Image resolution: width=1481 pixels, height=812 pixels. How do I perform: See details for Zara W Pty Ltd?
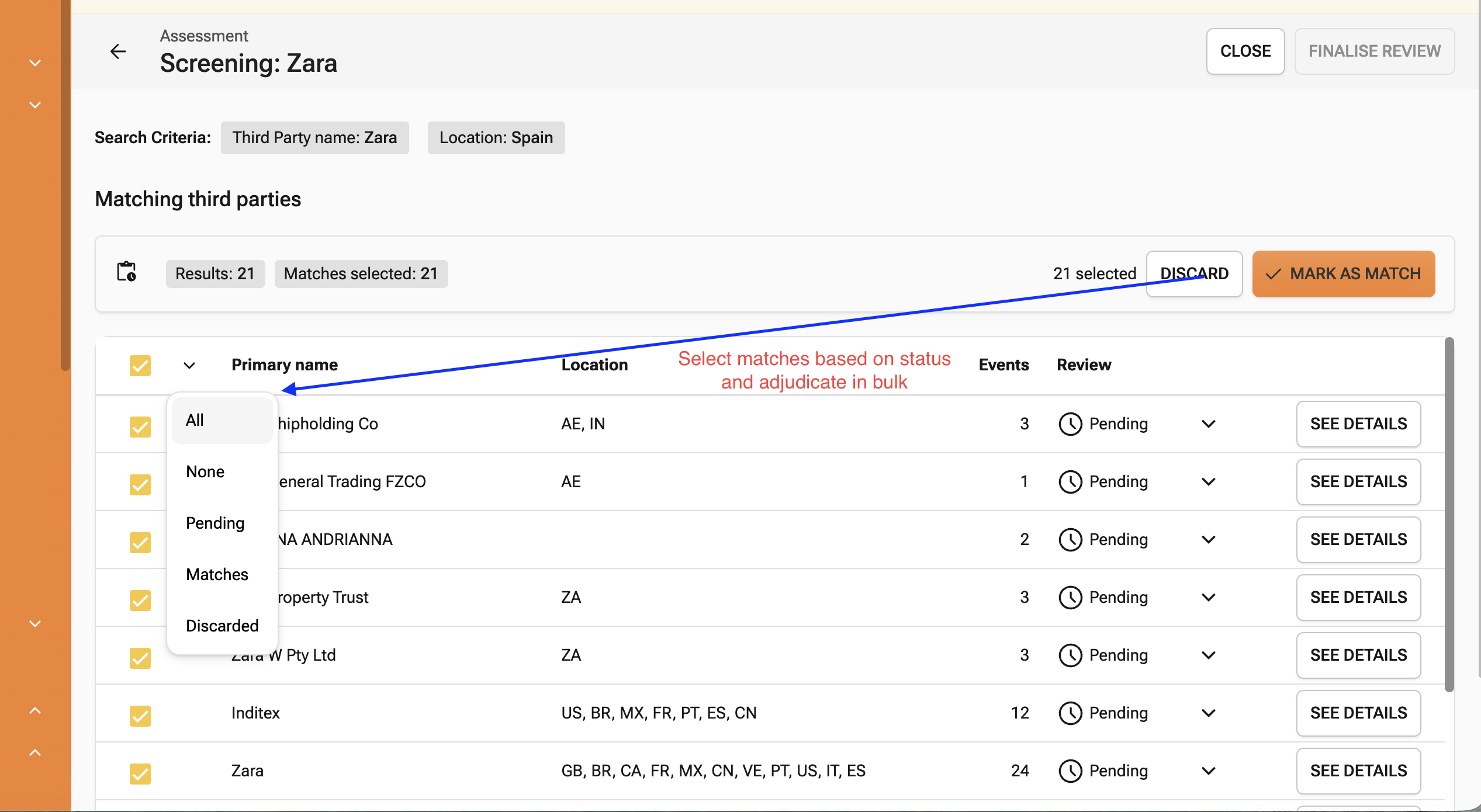click(1358, 655)
